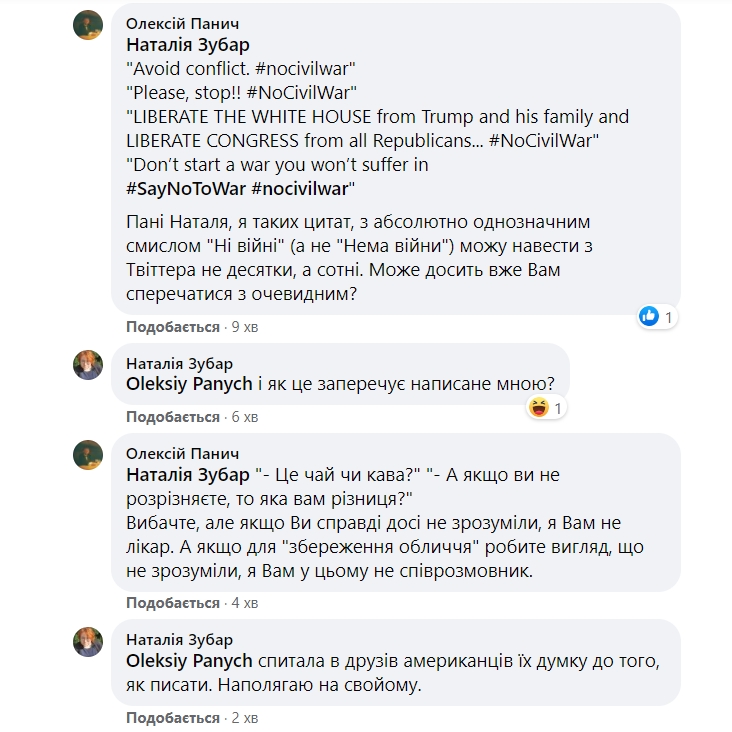
Task: Open the Наталія Зубар author name on the last comment
Action: click(179, 640)
